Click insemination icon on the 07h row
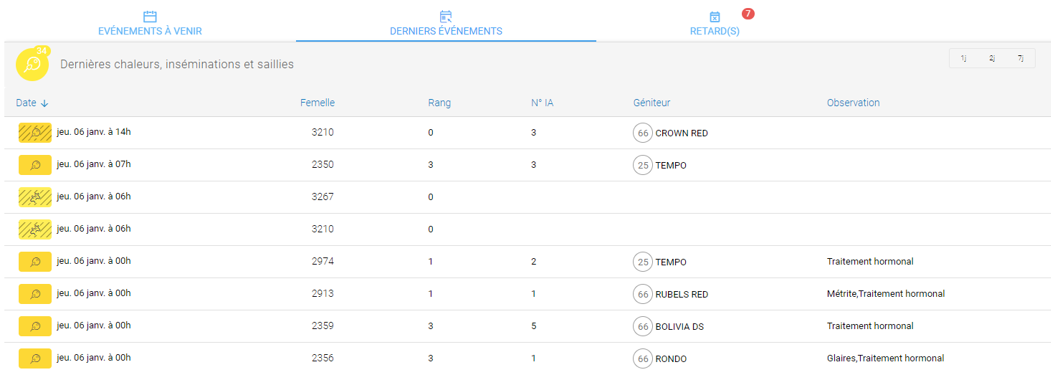Image resolution: width=1057 pixels, height=381 pixels. click(35, 165)
